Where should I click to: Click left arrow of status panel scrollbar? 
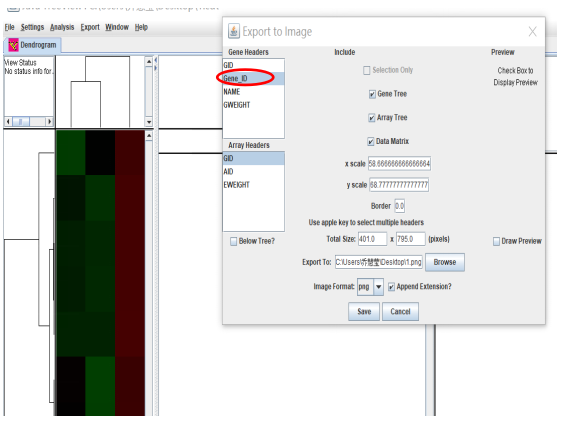point(8,121)
